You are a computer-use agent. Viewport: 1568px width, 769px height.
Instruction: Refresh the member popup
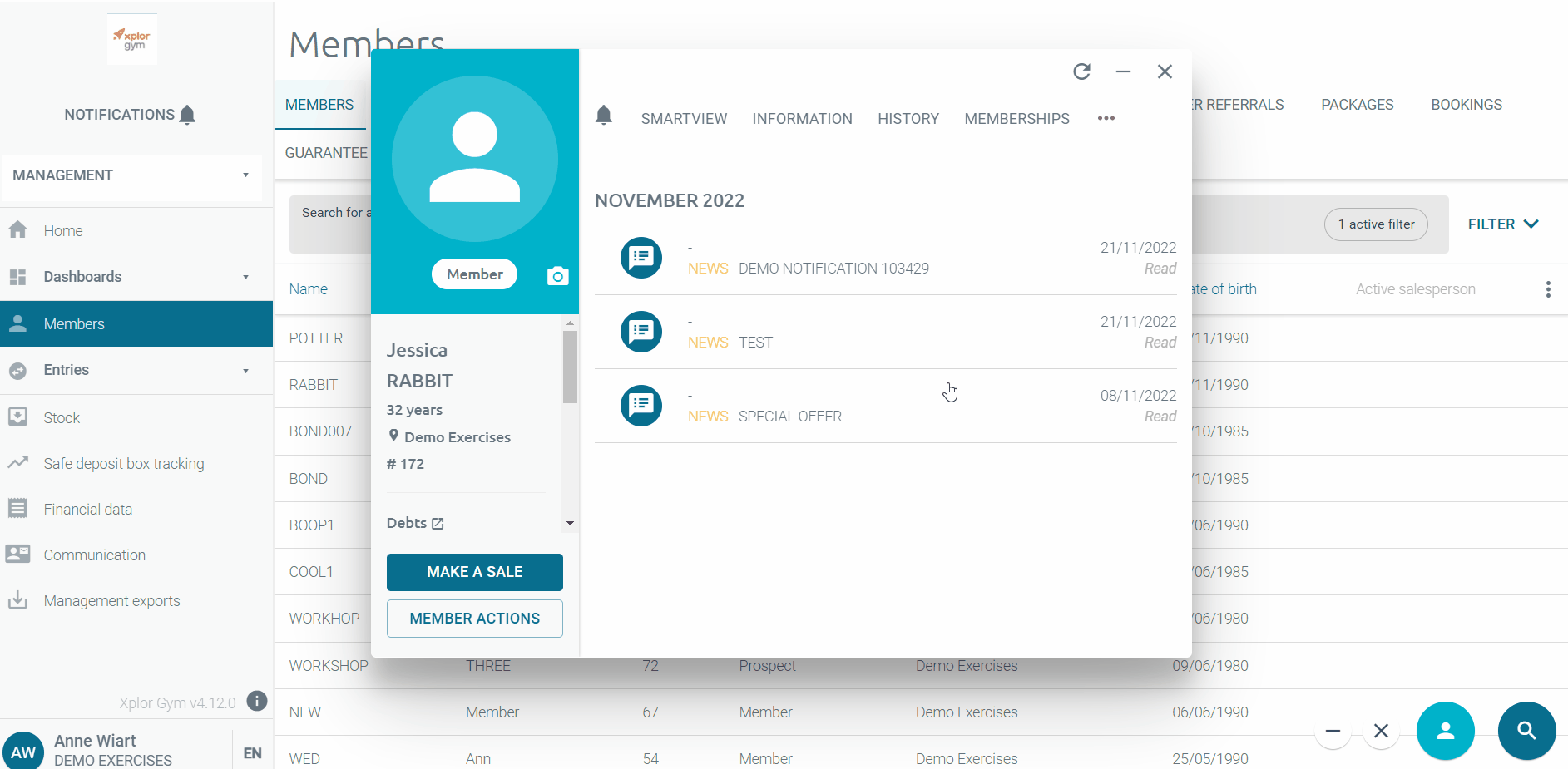click(1081, 71)
